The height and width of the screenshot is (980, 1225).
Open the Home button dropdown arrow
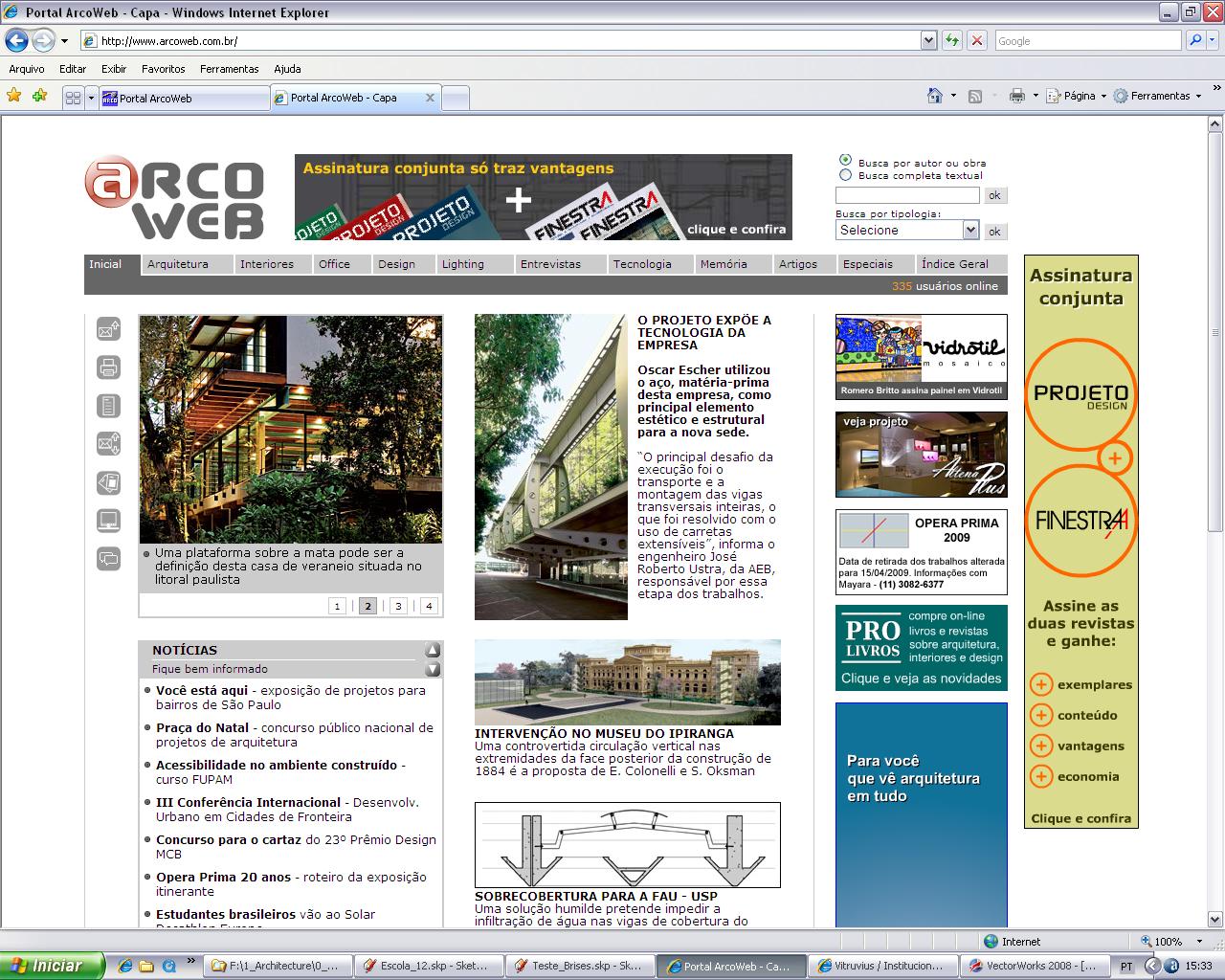pyautogui.click(x=953, y=96)
